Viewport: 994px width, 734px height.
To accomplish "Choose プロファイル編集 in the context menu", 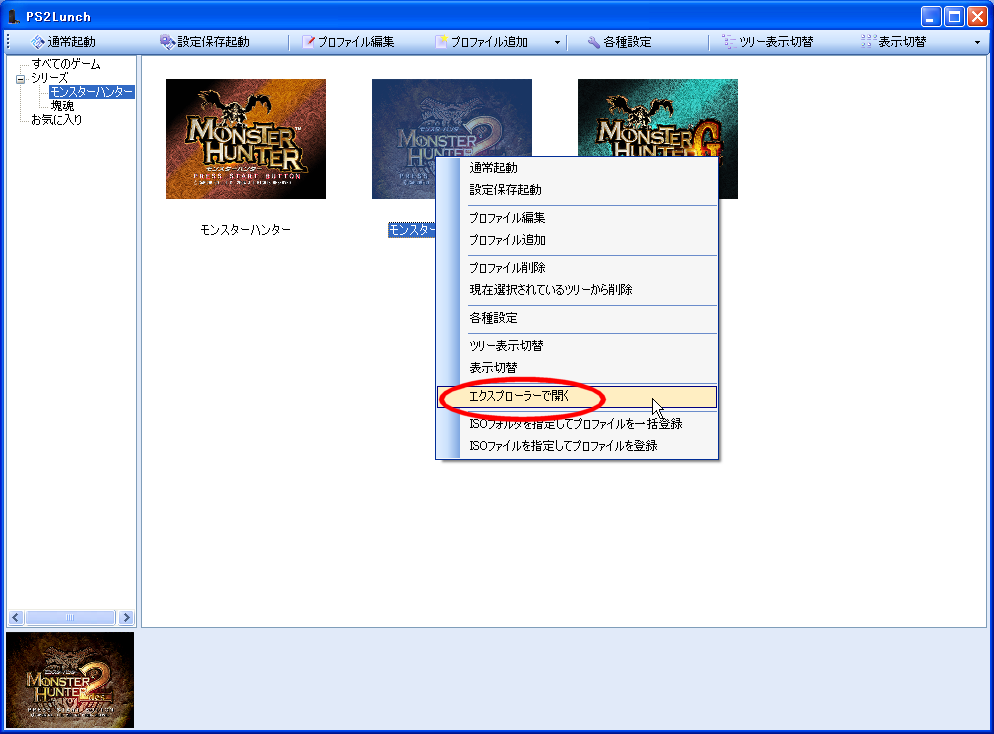I will (x=577, y=218).
